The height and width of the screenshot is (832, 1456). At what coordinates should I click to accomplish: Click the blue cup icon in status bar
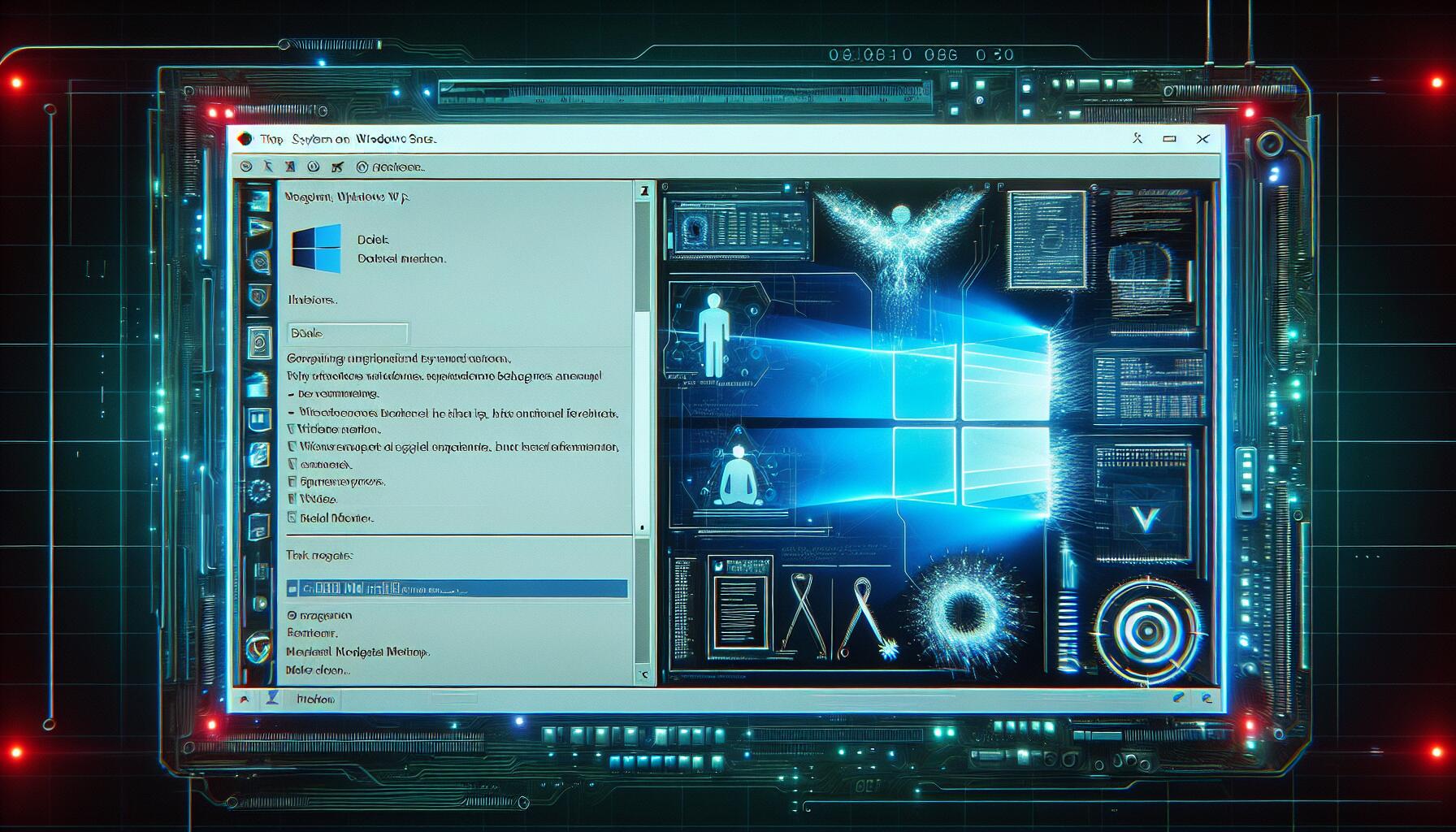(x=273, y=698)
